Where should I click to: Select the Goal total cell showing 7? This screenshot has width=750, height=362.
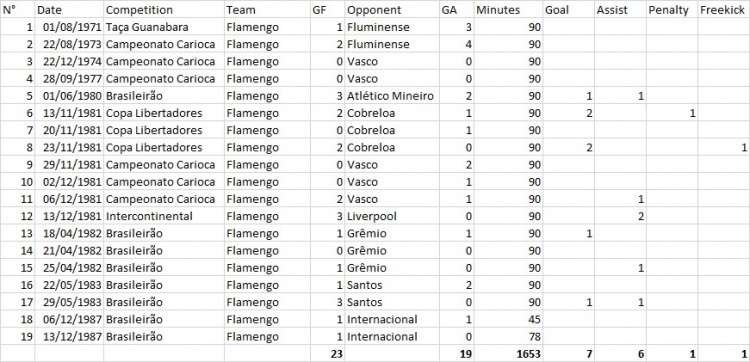point(569,354)
